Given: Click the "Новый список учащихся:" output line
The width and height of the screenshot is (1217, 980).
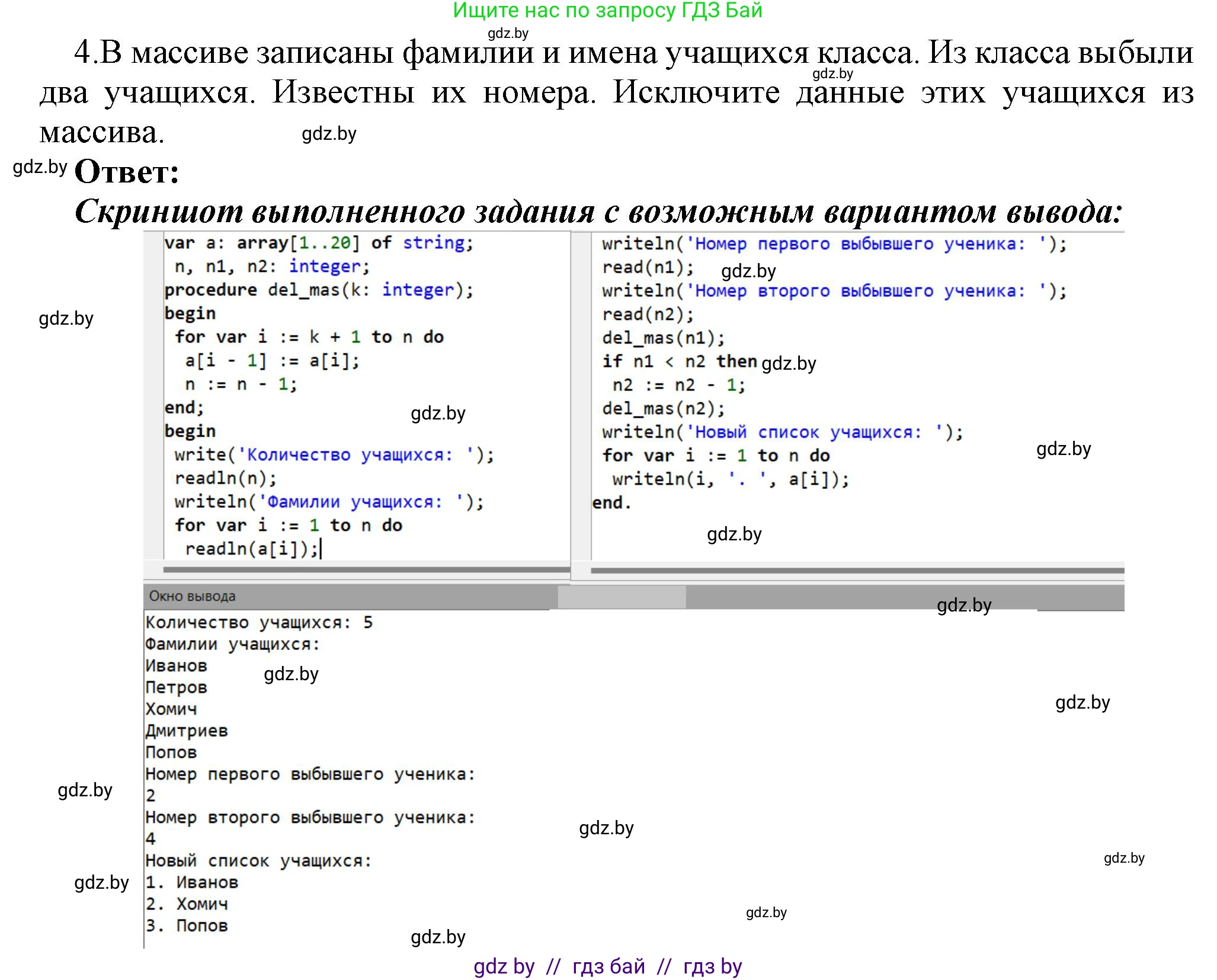Looking at the screenshot, I should click(x=258, y=861).
